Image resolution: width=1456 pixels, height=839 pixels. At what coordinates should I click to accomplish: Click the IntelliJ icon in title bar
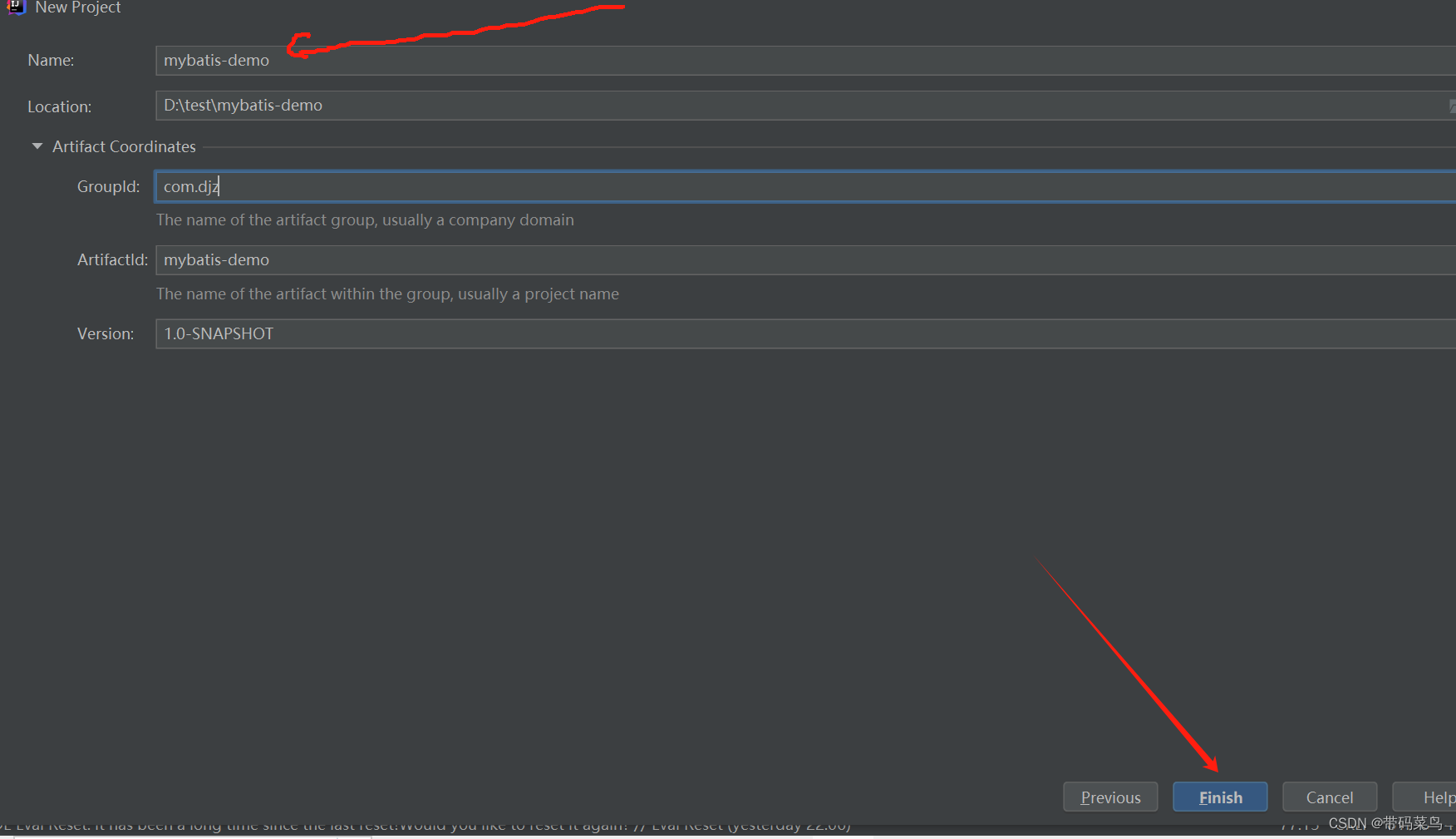coord(15,7)
